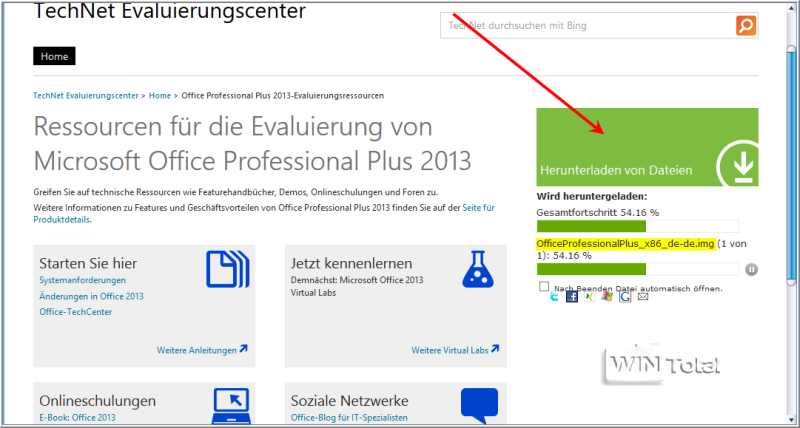This screenshot has height=428, width=800.
Task: Click the OfficeProfessionalPlus file progress bar
Action: (637, 269)
